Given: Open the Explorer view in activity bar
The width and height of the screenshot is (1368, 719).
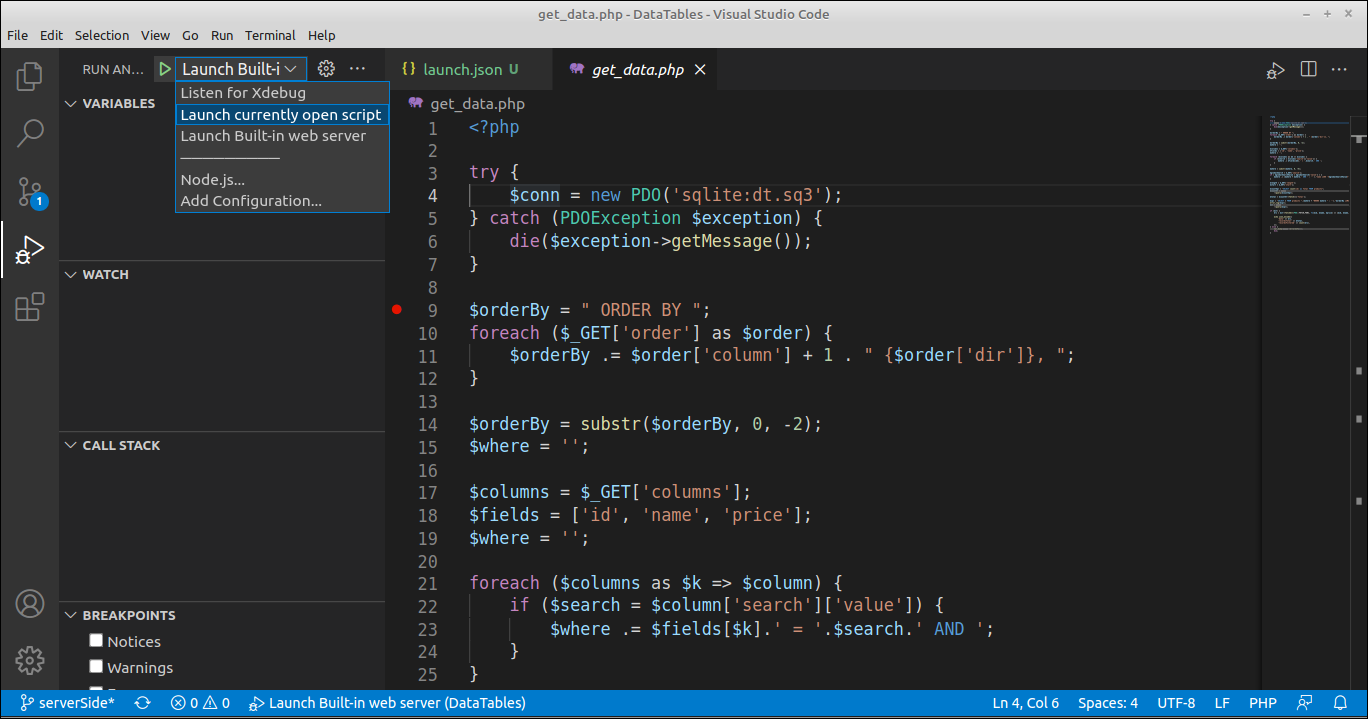Looking at the screenshot, I should click(30, 76).
